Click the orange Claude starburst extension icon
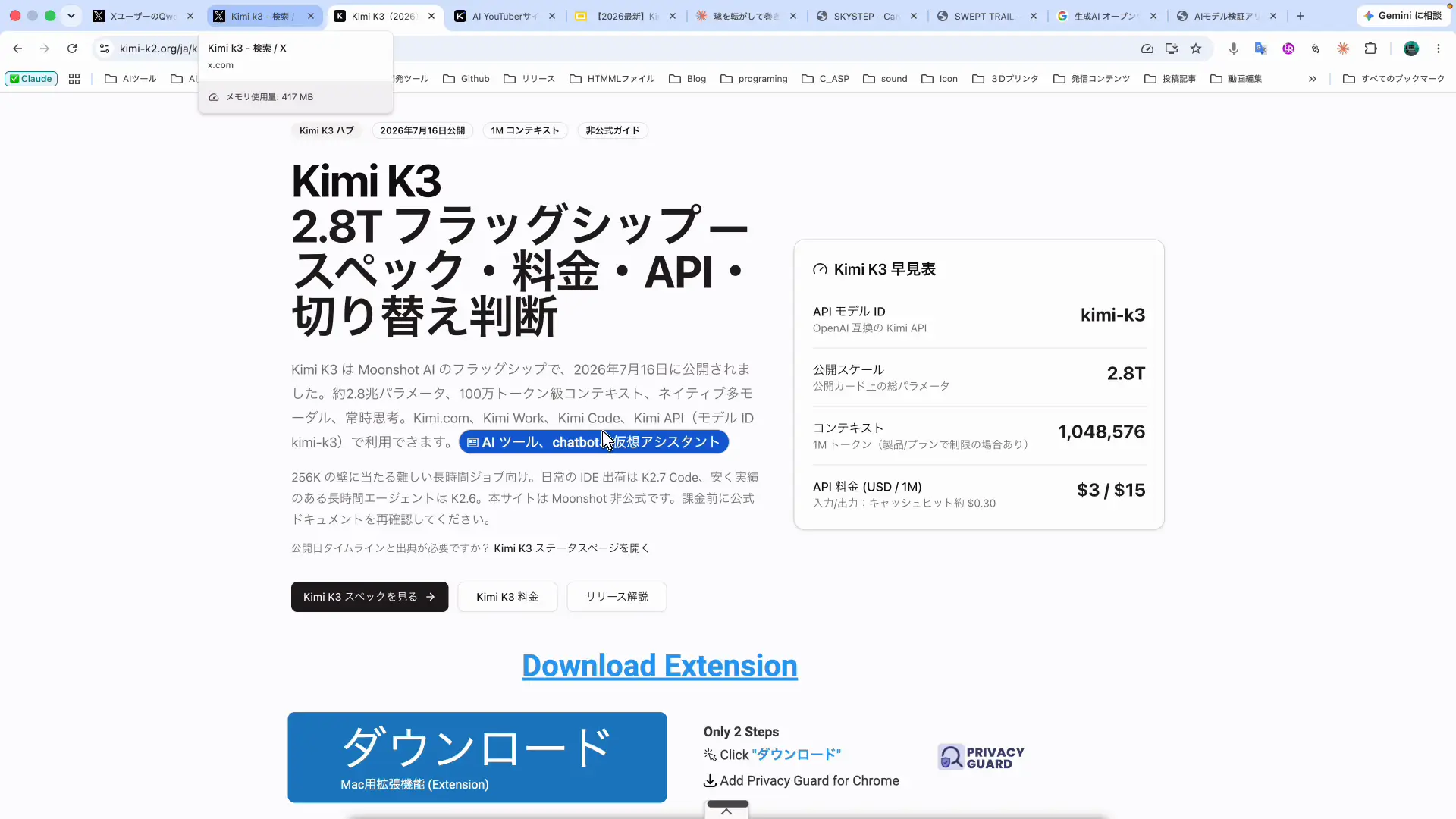Viewport: 1456px width, 819px height. tap(1343, 49)
